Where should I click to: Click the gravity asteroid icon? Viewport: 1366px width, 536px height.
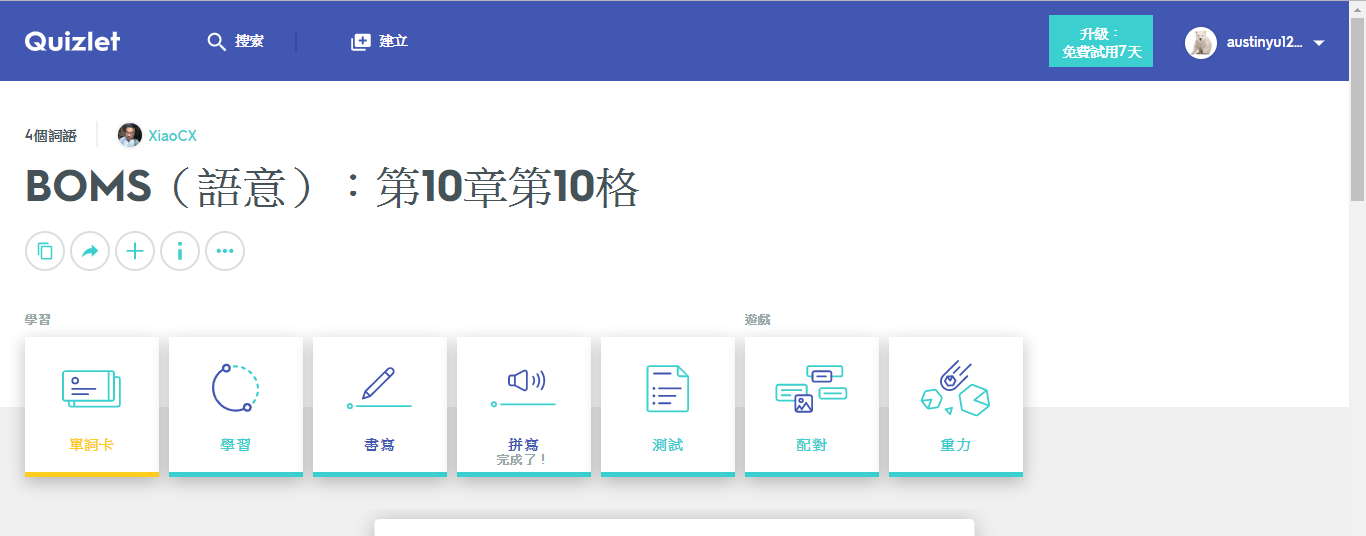pyautogui.click(x=956, y=388)
